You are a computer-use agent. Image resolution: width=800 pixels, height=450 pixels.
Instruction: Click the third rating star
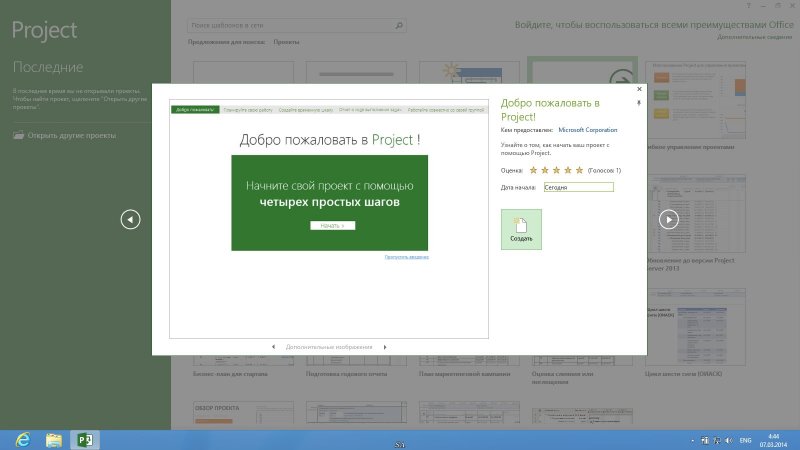(556, 170)
